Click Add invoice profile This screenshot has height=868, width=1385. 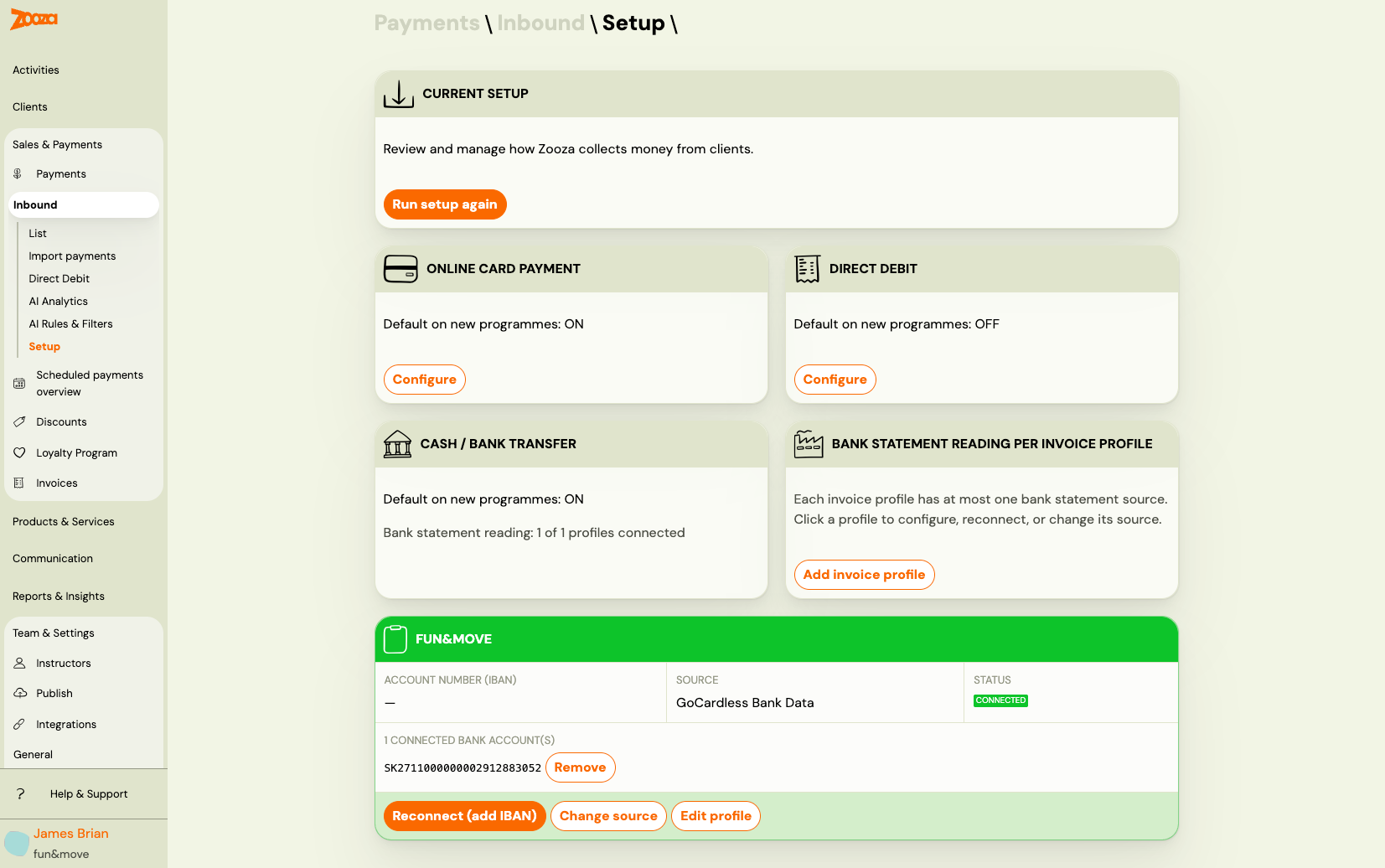click(x=864, y=575)
